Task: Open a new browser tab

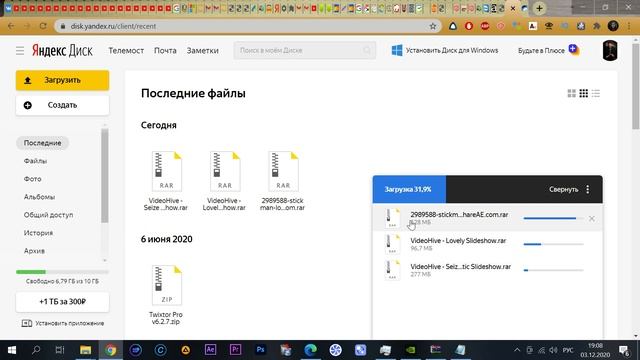Action: (x=539, y=8)
